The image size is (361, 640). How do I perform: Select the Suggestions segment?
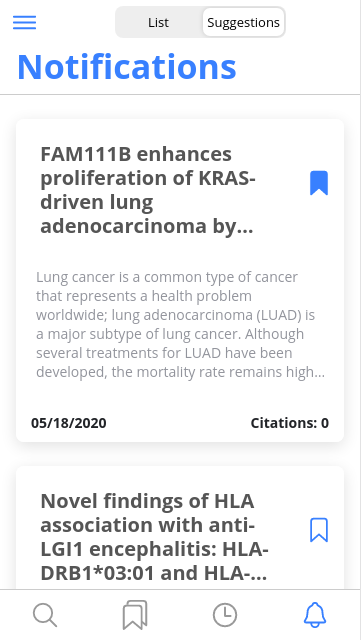point(243,22)
